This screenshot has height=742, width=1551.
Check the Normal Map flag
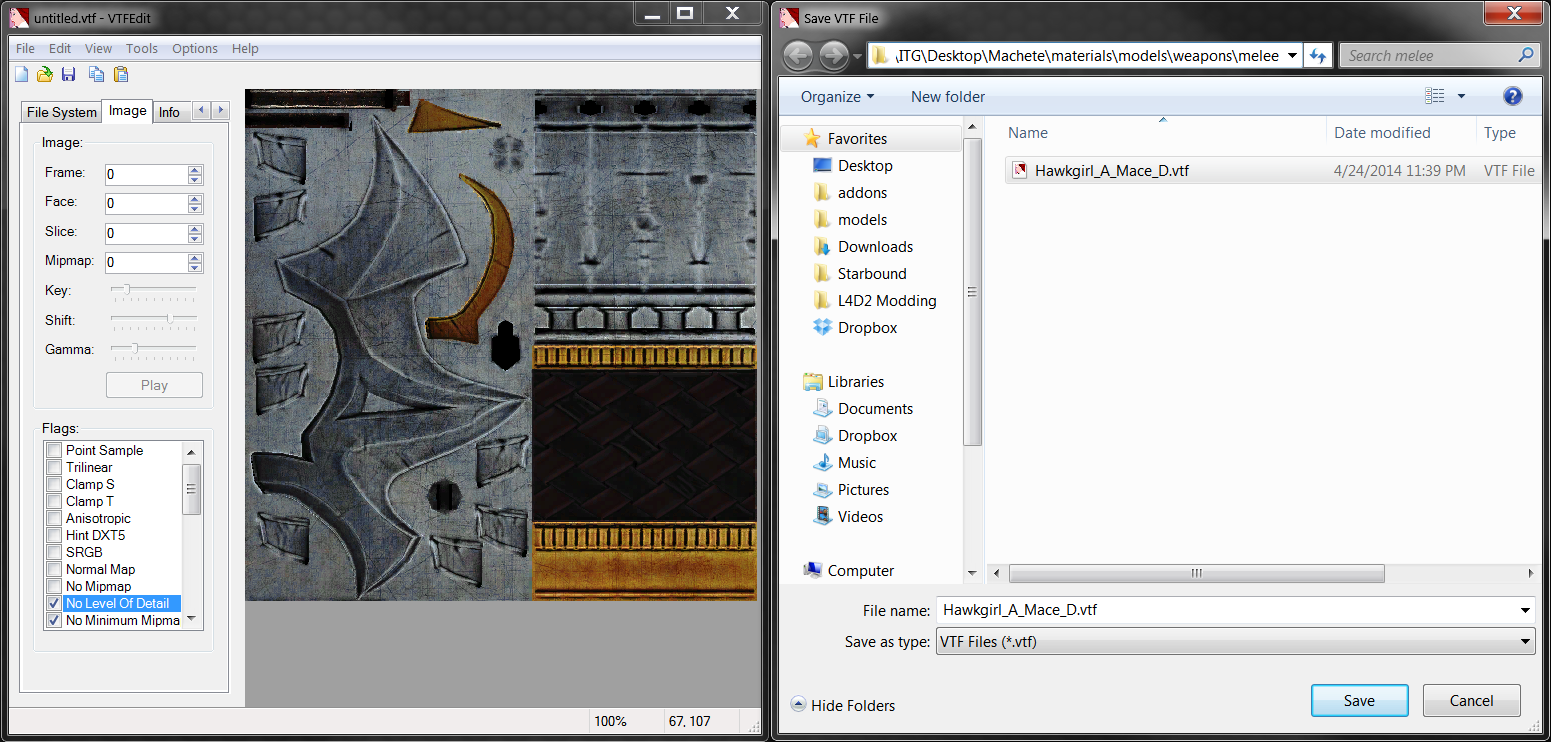point(54,570)
